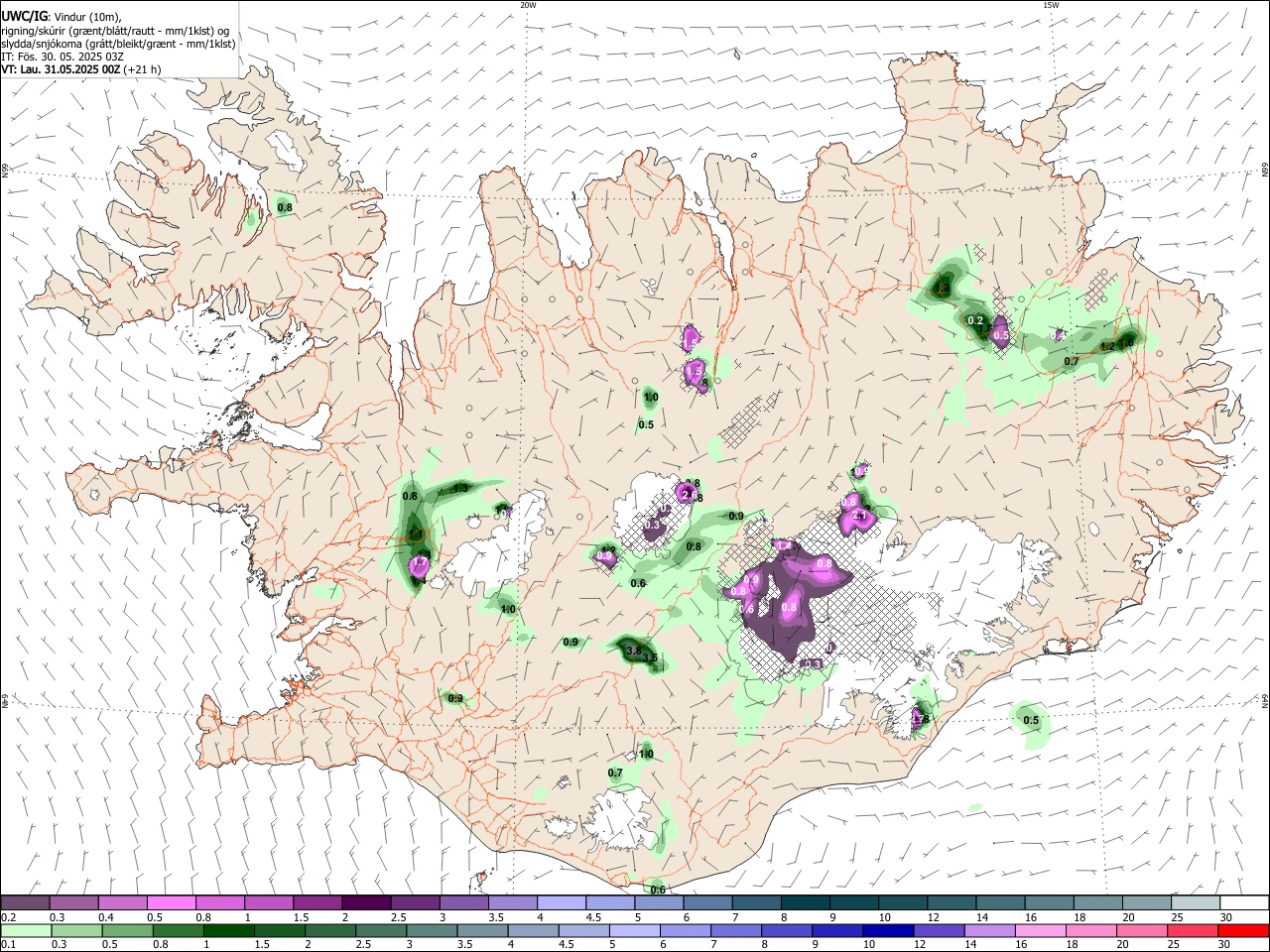This screenshot has height=952, width=1270.
Task: Click the pale grey snow-scale swatch labeled 25
Action: click(x=1196, y=903)
